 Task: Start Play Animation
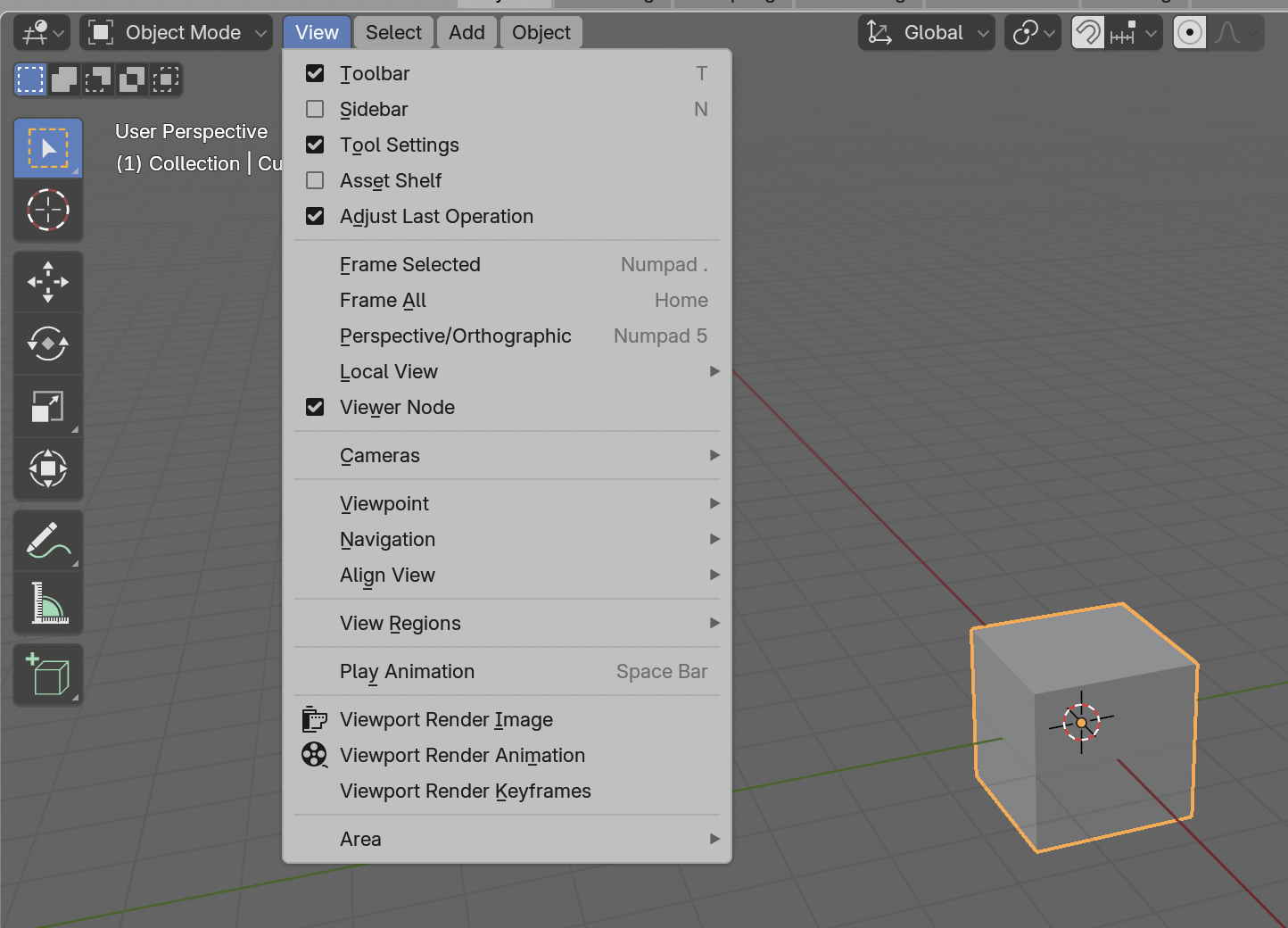[x=507, y=671]
